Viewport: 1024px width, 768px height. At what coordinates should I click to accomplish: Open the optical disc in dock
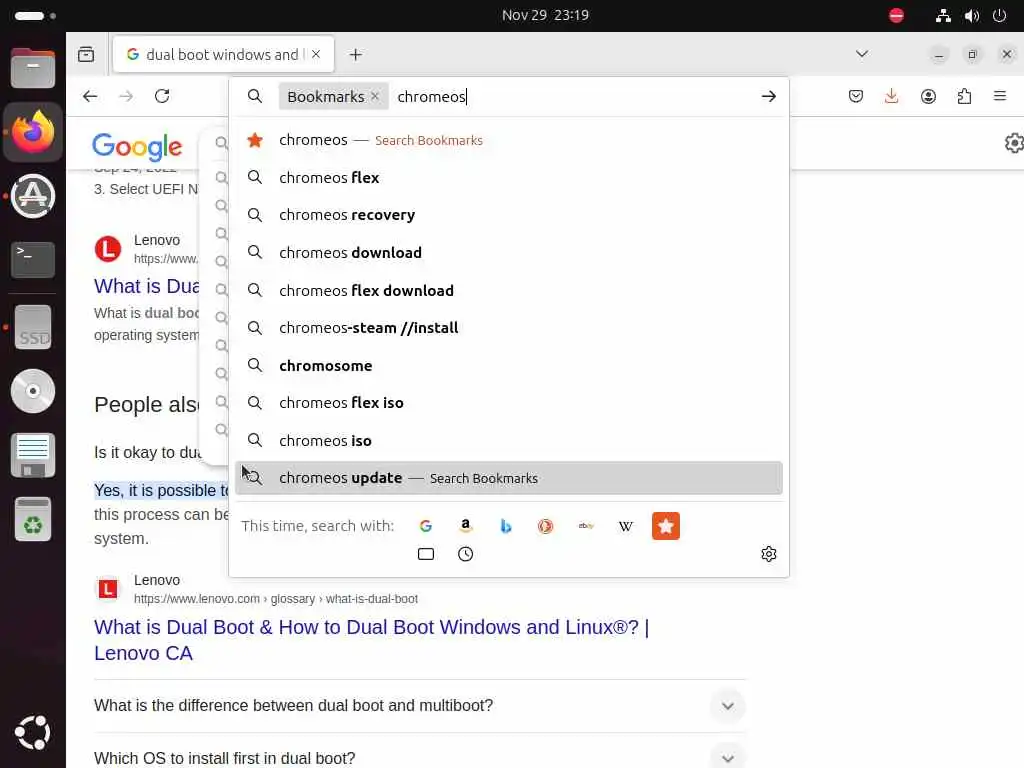[33, 391]
